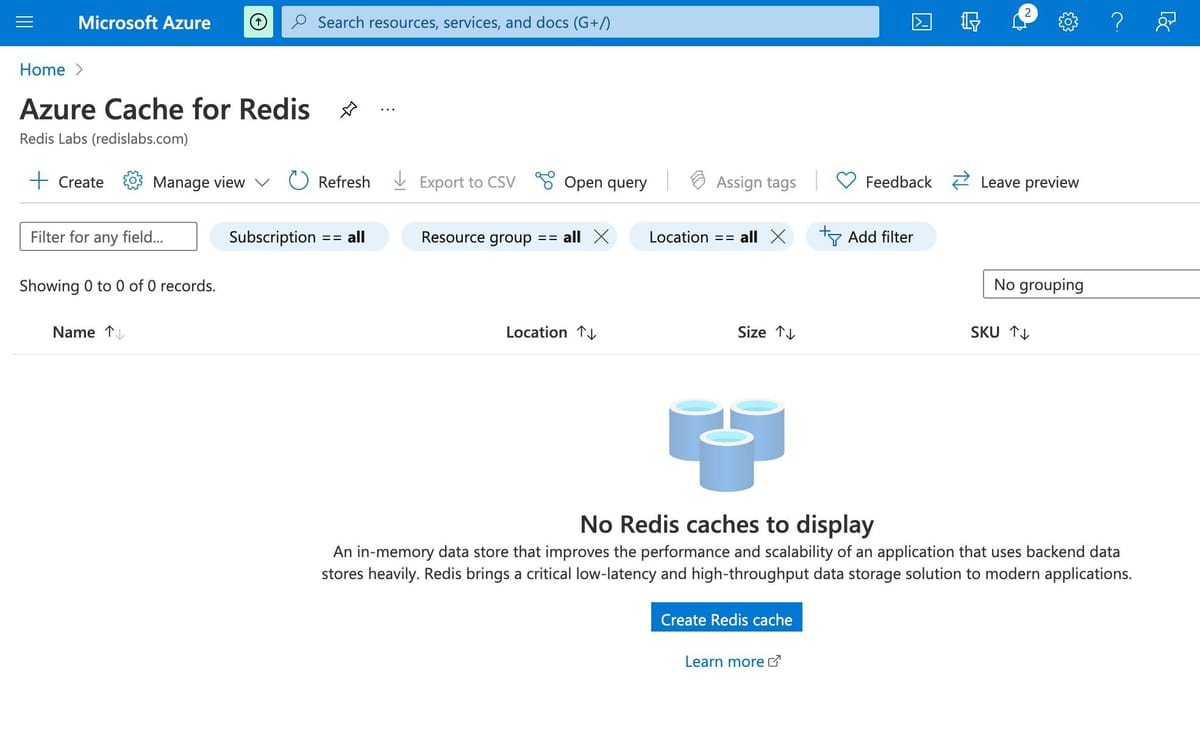This screenshot has width=1200, height=735.
Task: Click the ellipsis next to the pin icon
Action: click(387, 109)
